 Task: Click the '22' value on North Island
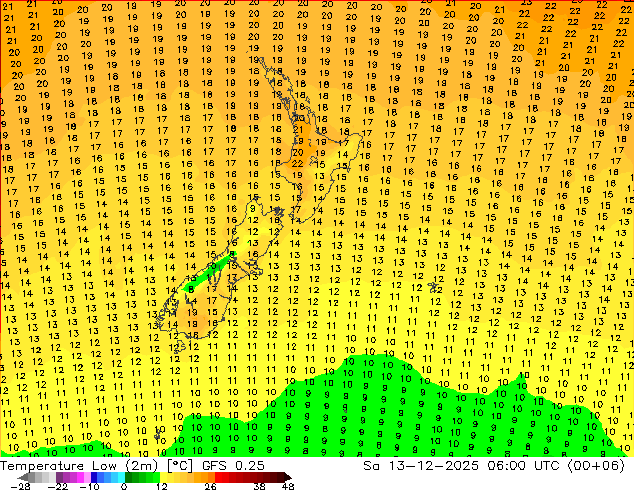(x=298, y=164)
